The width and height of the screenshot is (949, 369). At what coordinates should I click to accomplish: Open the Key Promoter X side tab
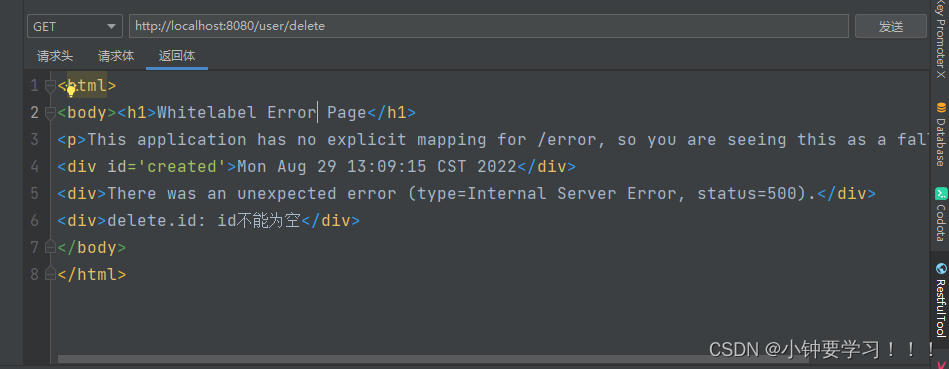[940, 39]
